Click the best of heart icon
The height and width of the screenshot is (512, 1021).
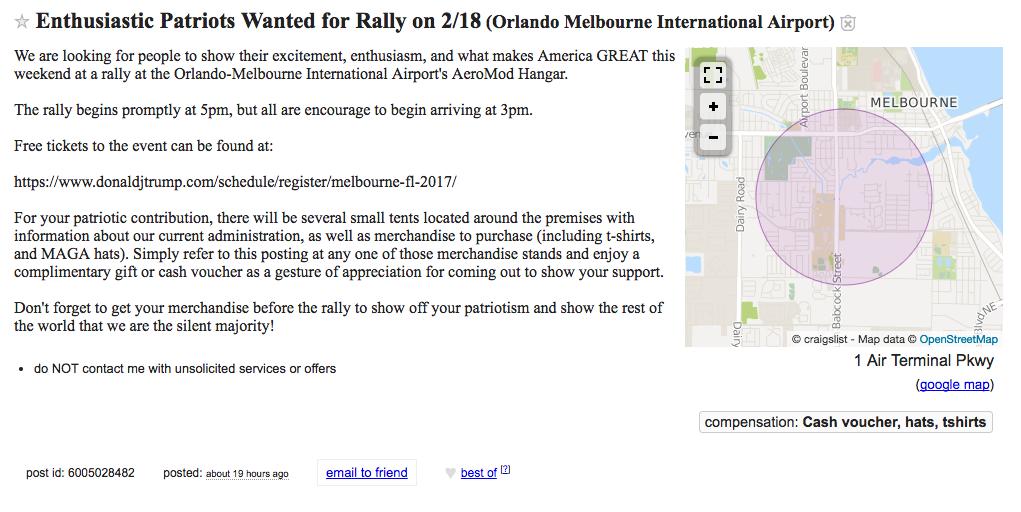point(450,474)
